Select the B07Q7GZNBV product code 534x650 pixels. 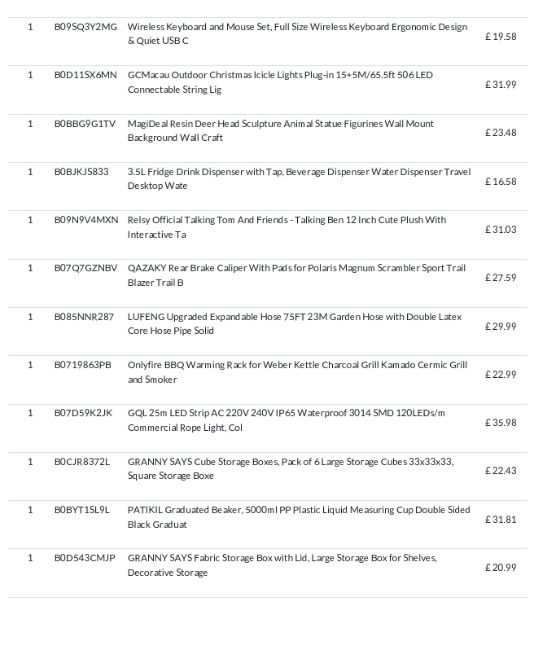(x=85, y=268)
